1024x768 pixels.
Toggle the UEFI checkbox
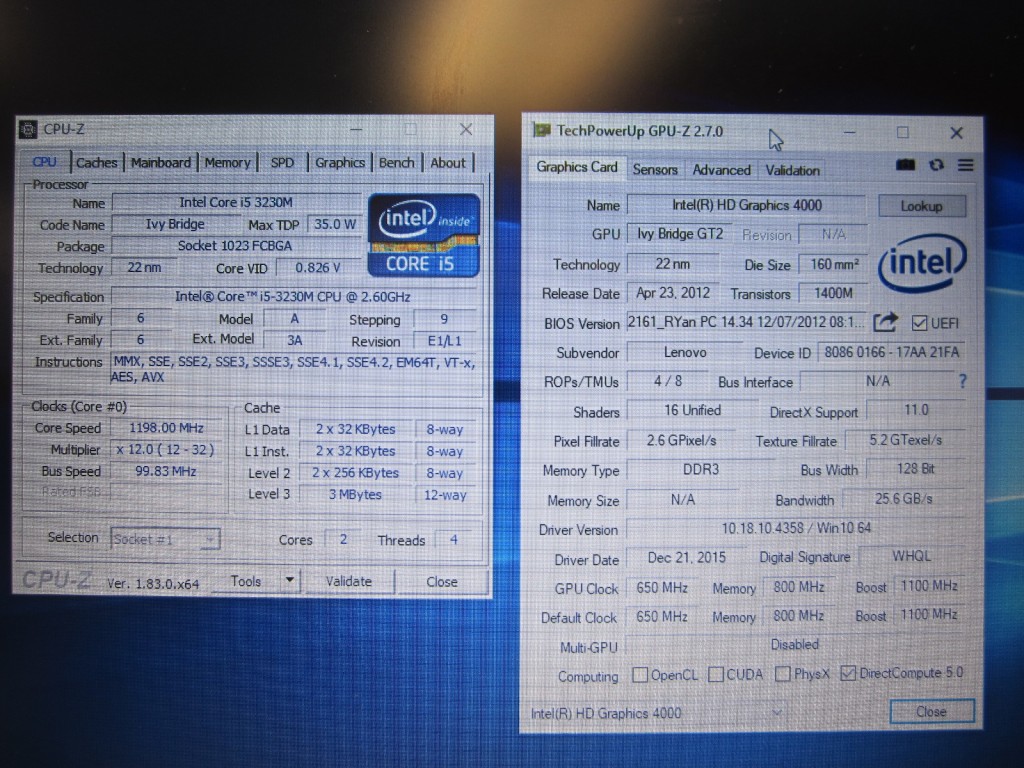(919, 323)
